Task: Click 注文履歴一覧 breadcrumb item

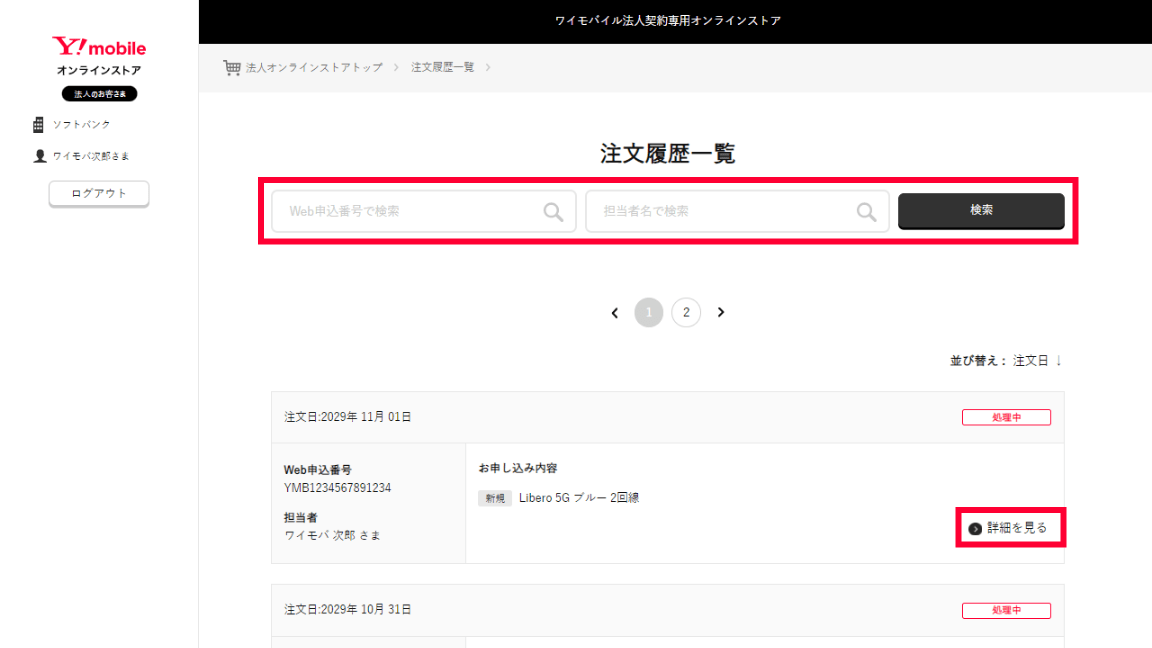Action: pyautogui.click(x=443, y=67)
